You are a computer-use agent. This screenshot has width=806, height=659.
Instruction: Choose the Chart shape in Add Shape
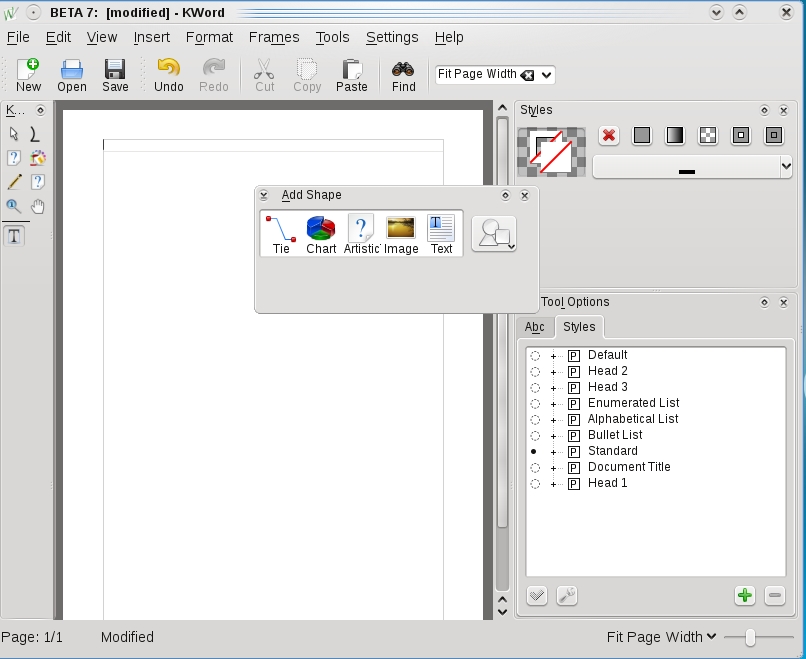point(321,235)
